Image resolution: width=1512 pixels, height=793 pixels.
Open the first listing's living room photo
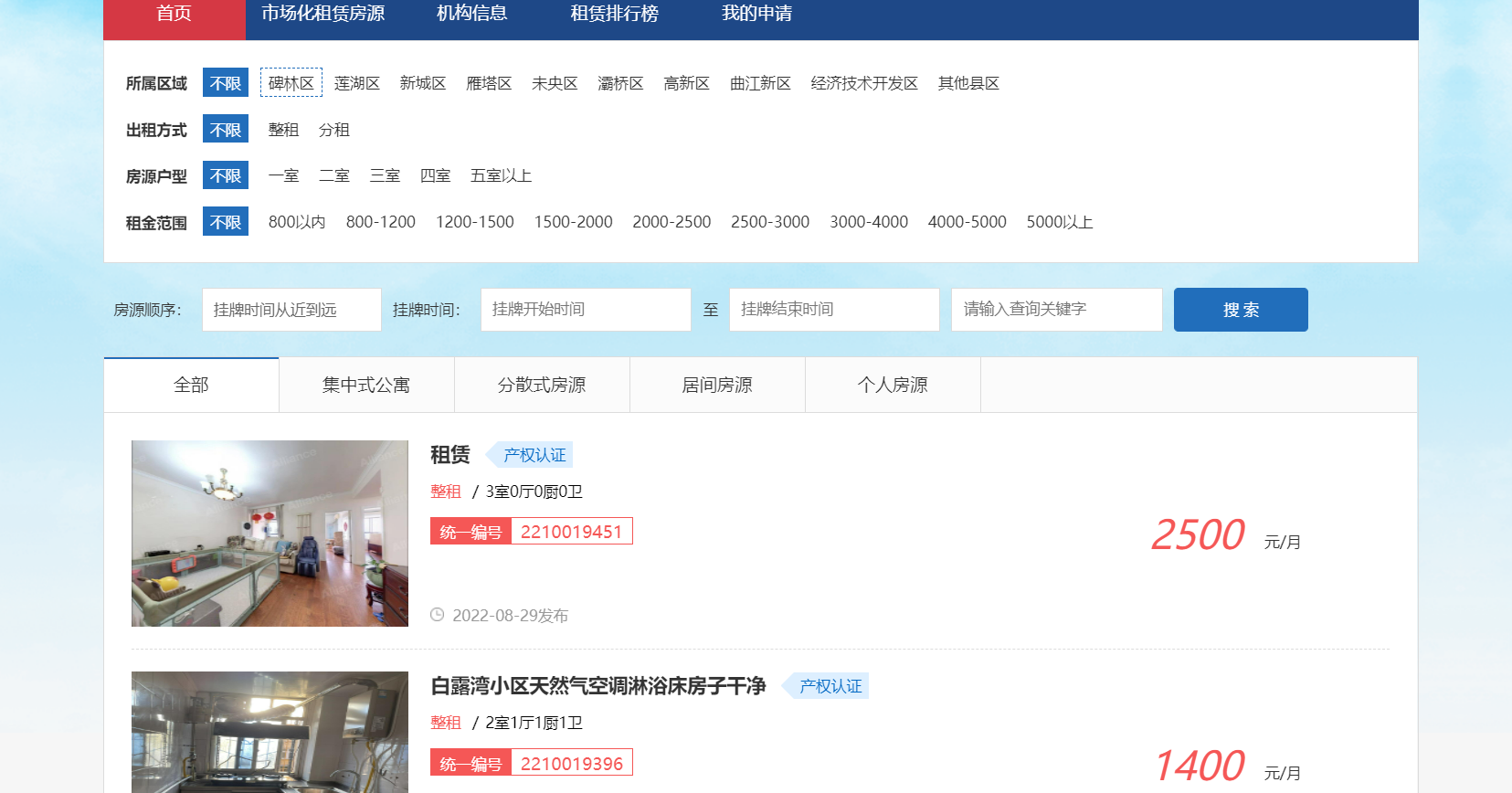(x=270, y=534)
